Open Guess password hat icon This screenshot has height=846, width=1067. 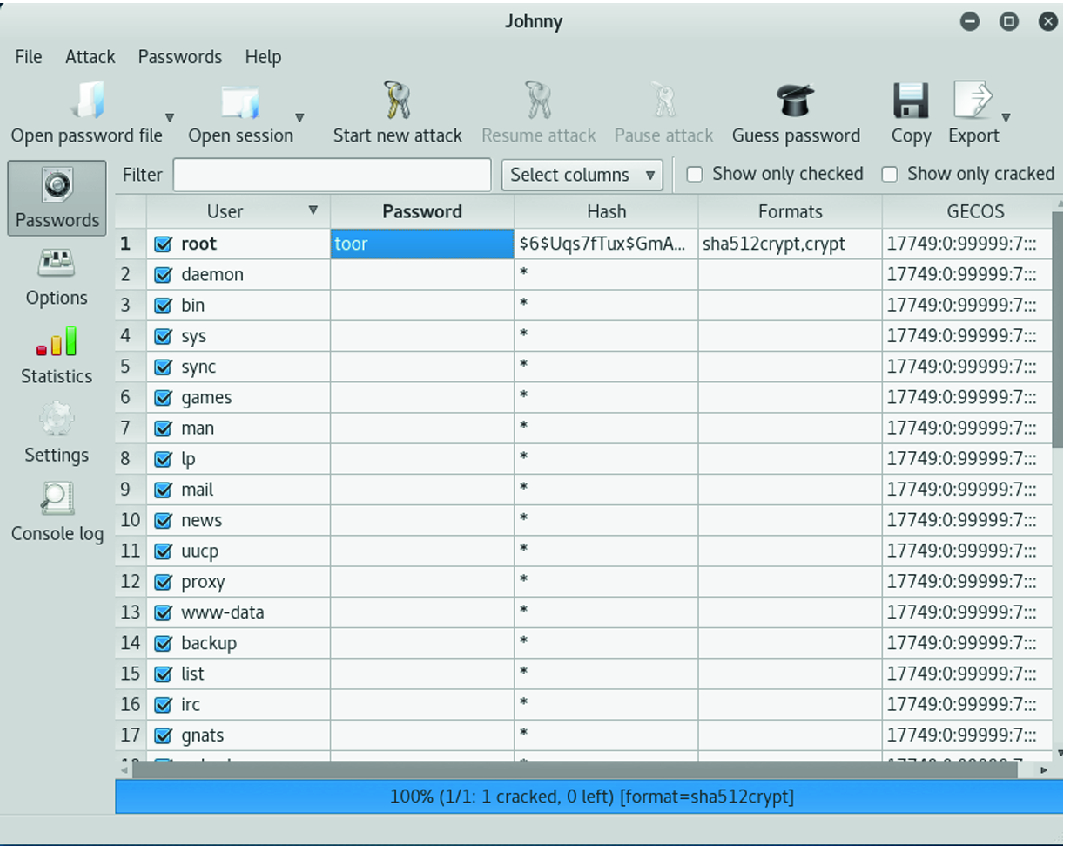click(795, 100)
